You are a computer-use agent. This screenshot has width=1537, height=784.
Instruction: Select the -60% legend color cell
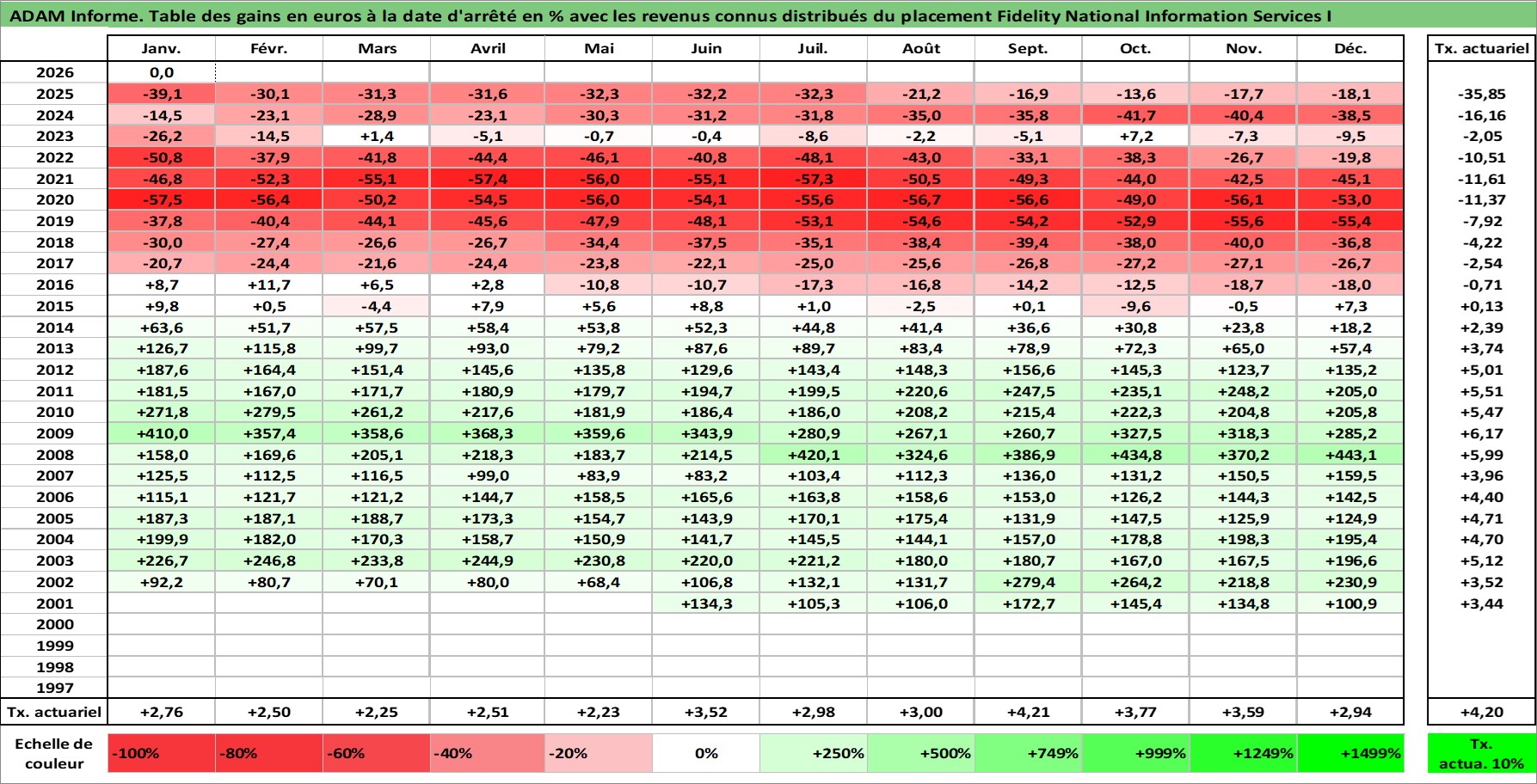coord(376,753)
